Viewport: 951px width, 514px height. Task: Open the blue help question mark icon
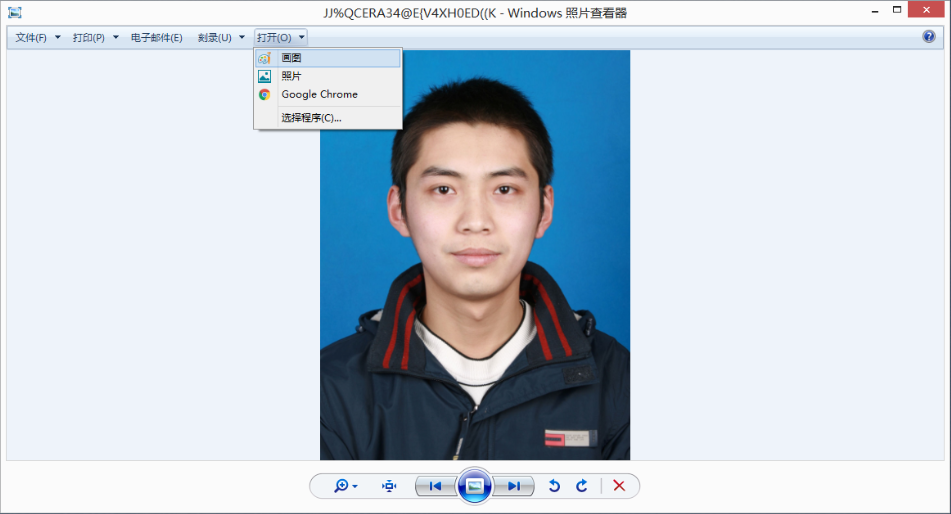point(929,36)
